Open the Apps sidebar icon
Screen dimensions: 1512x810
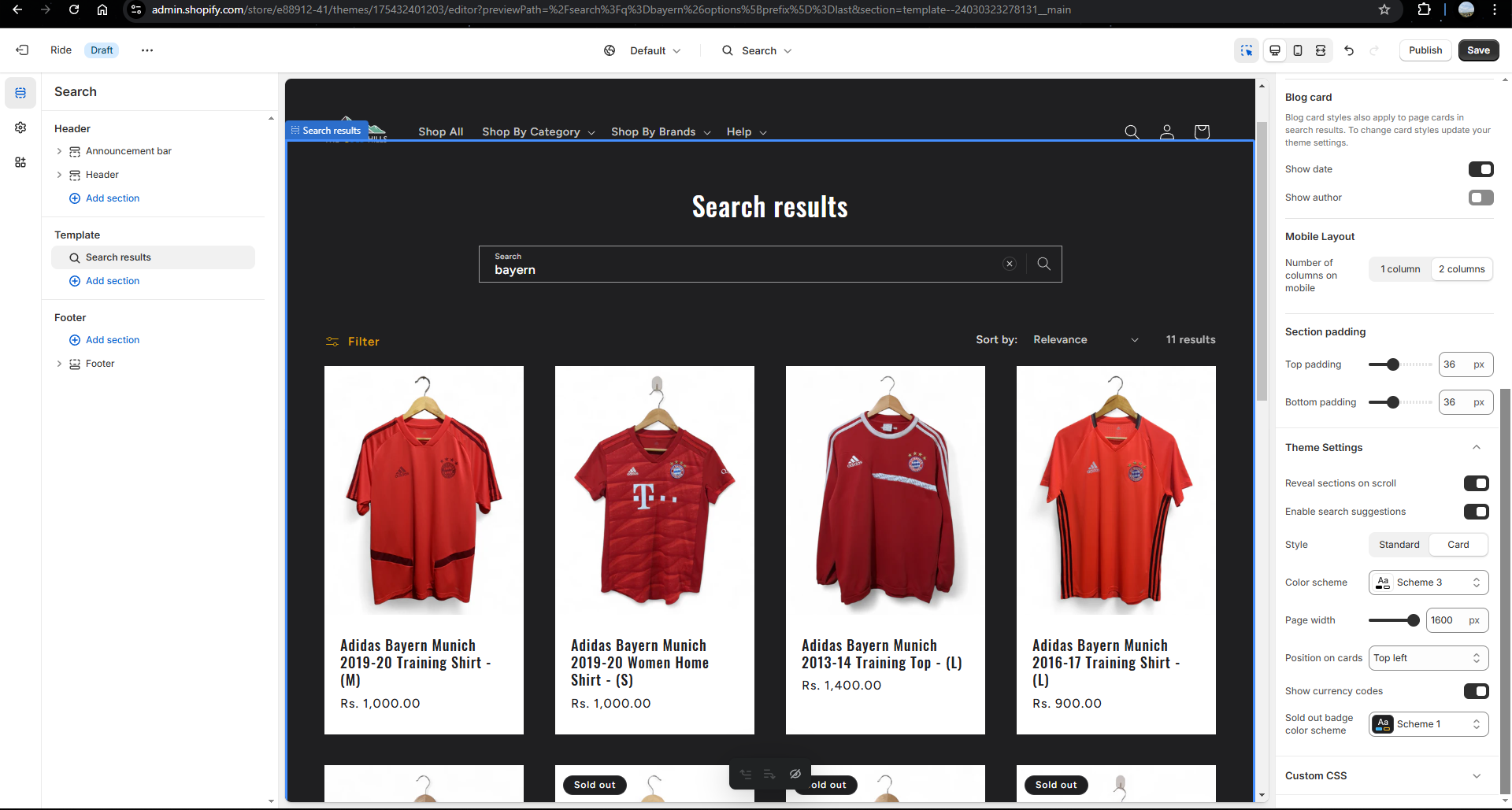coord(20,162)
